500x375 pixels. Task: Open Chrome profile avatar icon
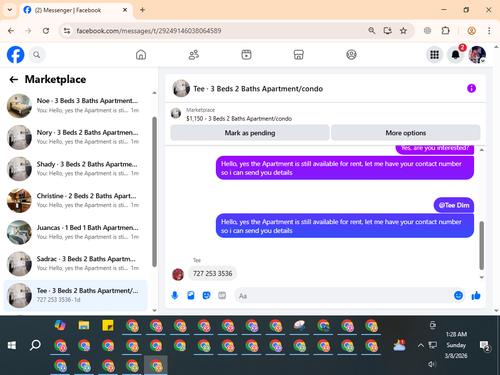(x=471, y=31)
